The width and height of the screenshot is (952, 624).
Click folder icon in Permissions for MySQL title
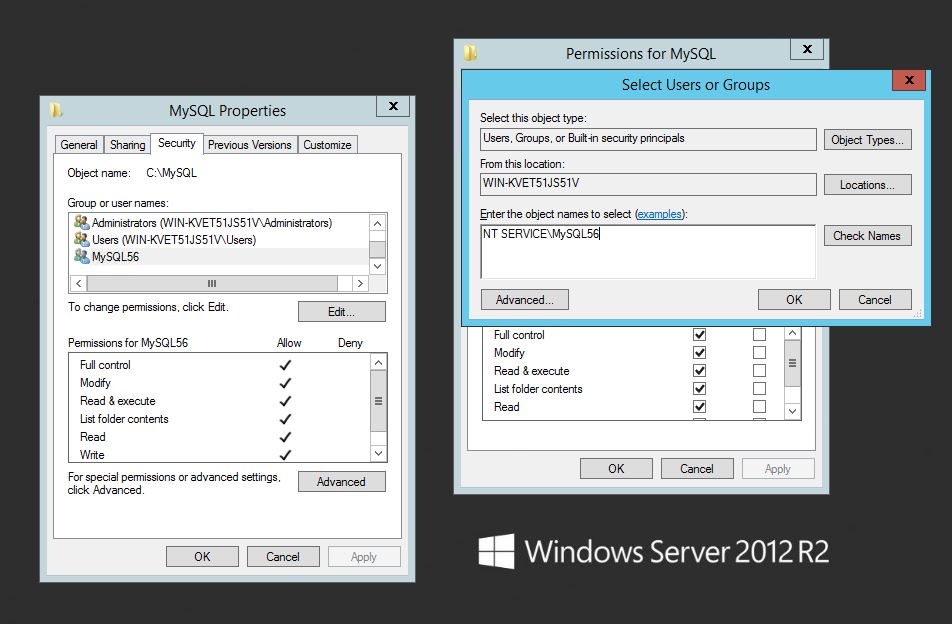pos(470,54)
